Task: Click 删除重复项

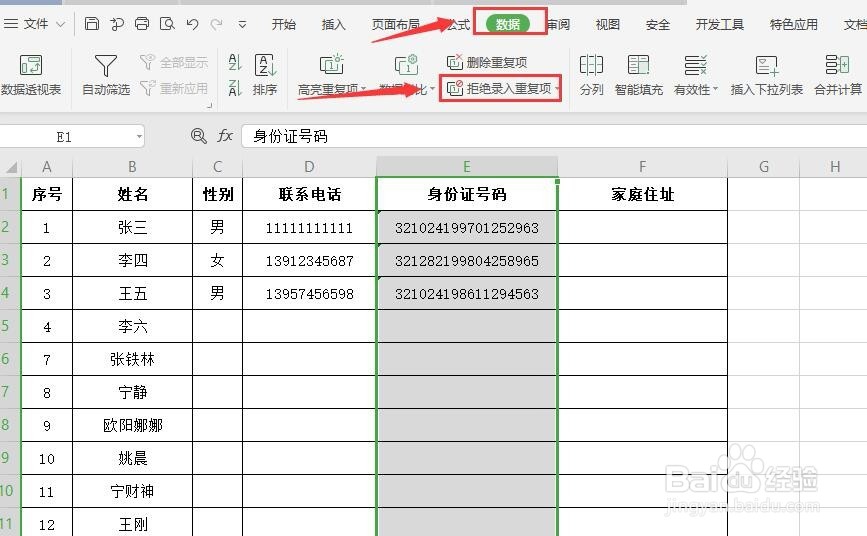Action: coord(487,62)
